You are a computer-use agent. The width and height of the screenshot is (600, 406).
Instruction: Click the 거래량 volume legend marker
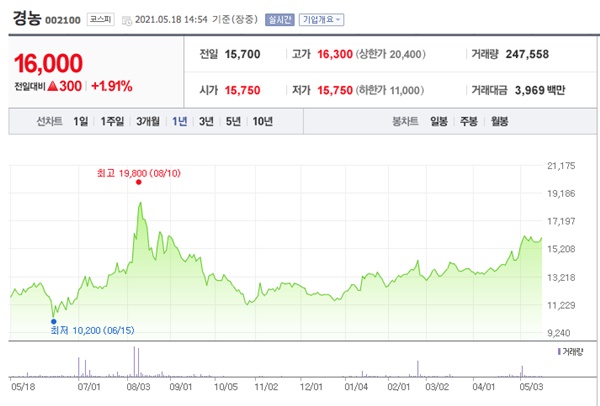point(559,351)
